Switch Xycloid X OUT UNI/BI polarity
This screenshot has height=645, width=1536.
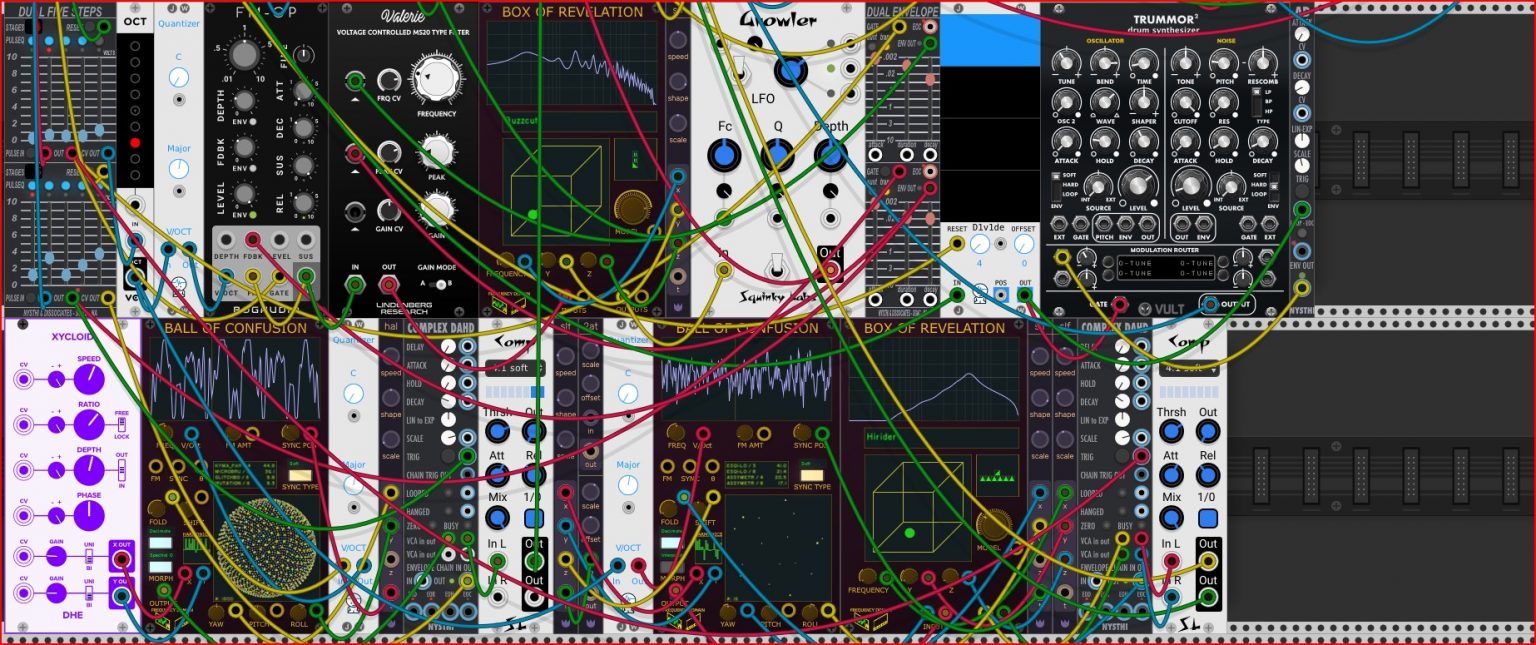87,557
